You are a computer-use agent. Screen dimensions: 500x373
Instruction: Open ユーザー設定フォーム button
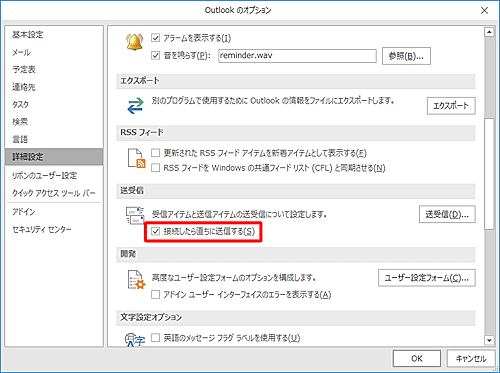pyautogui.click(x=427, y=278)
